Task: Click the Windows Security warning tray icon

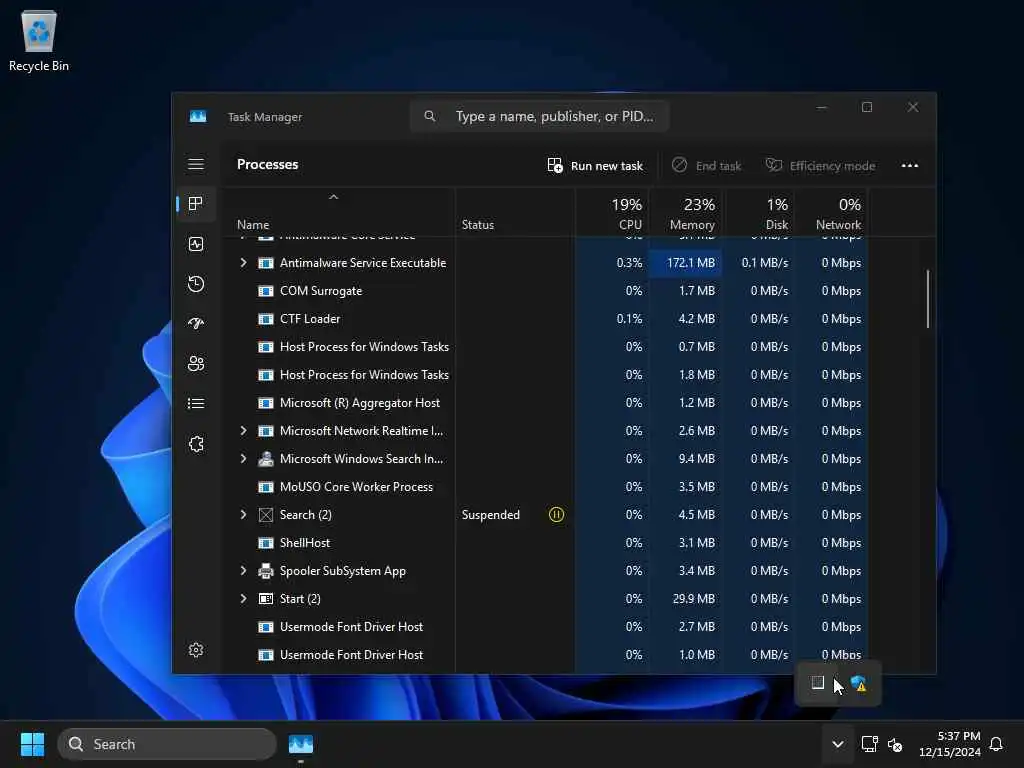Action: click(x=859, y=684)
